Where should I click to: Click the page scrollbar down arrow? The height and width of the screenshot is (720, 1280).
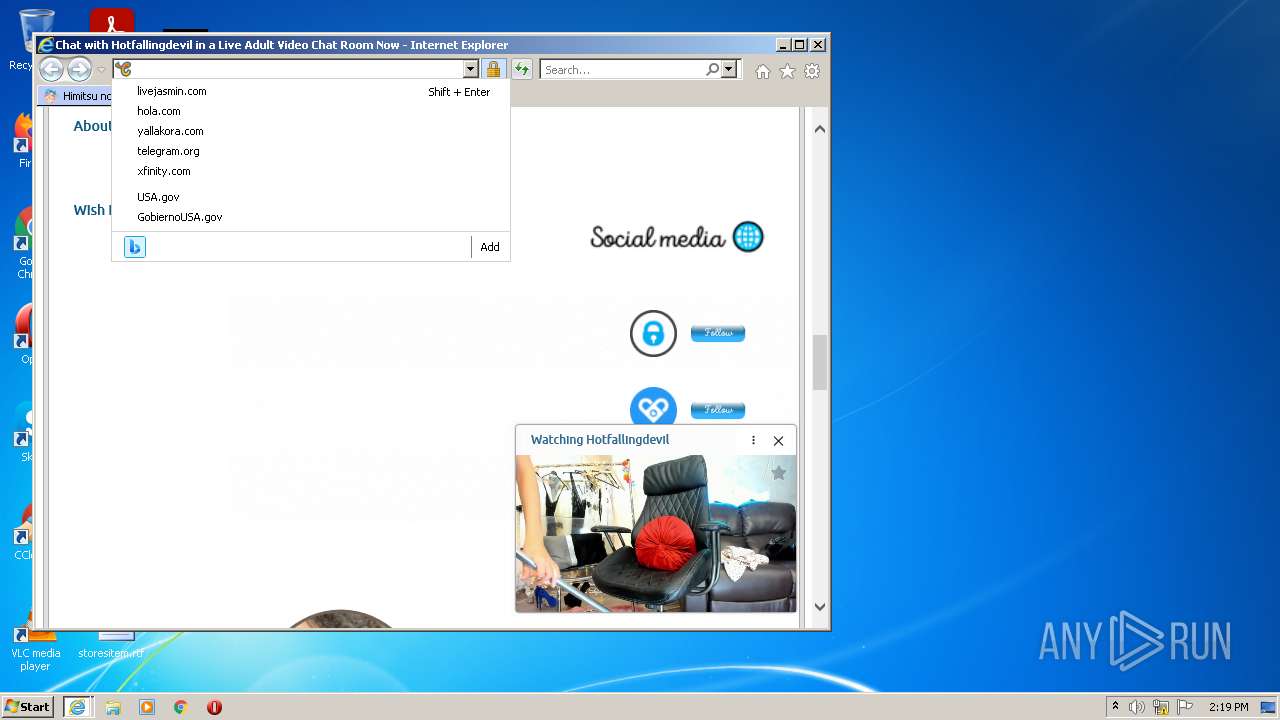(820, 606)
